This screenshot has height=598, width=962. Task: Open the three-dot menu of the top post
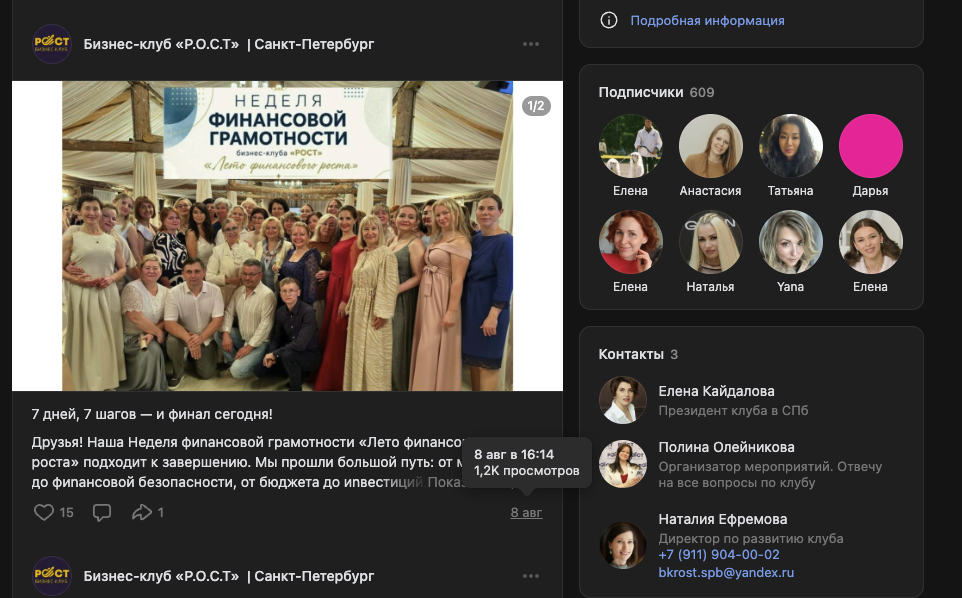tap(531, 44)
